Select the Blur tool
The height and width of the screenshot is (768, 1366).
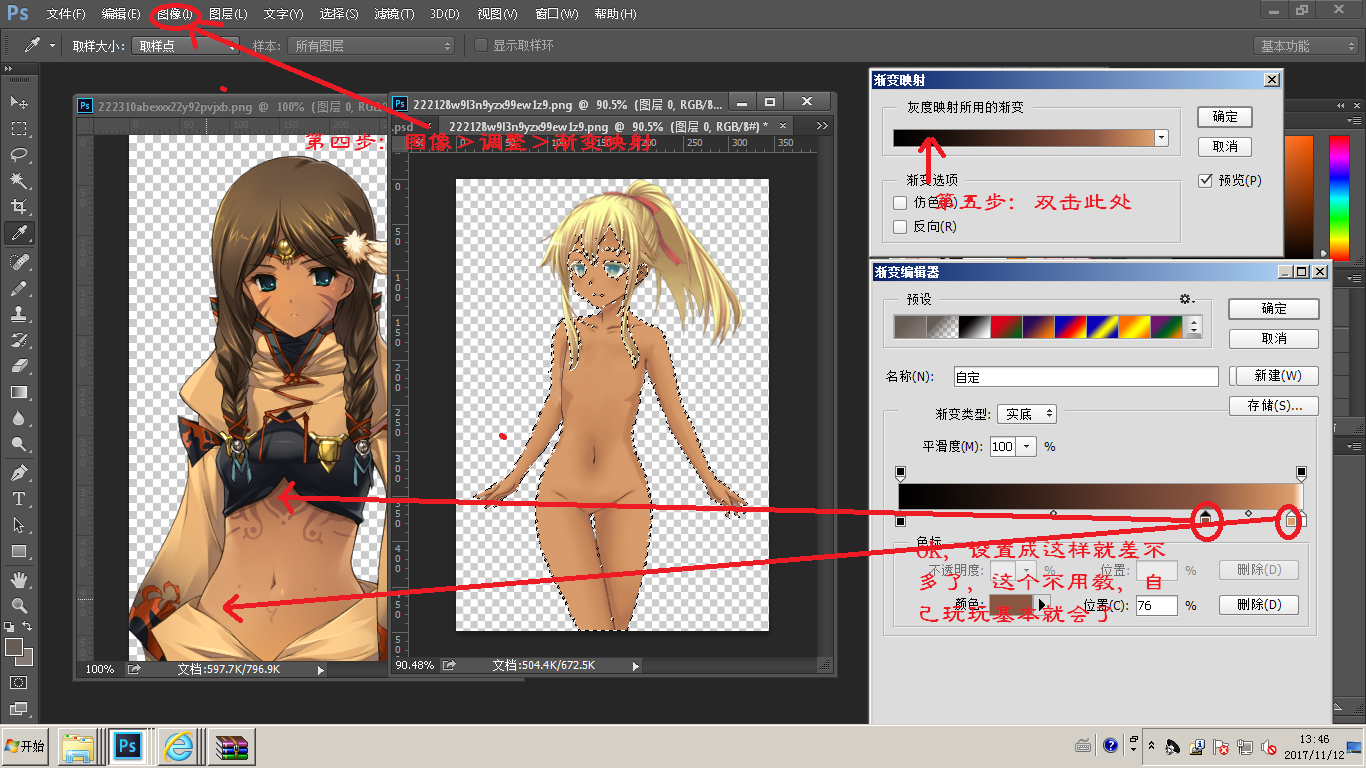click(x=19, y=418)
